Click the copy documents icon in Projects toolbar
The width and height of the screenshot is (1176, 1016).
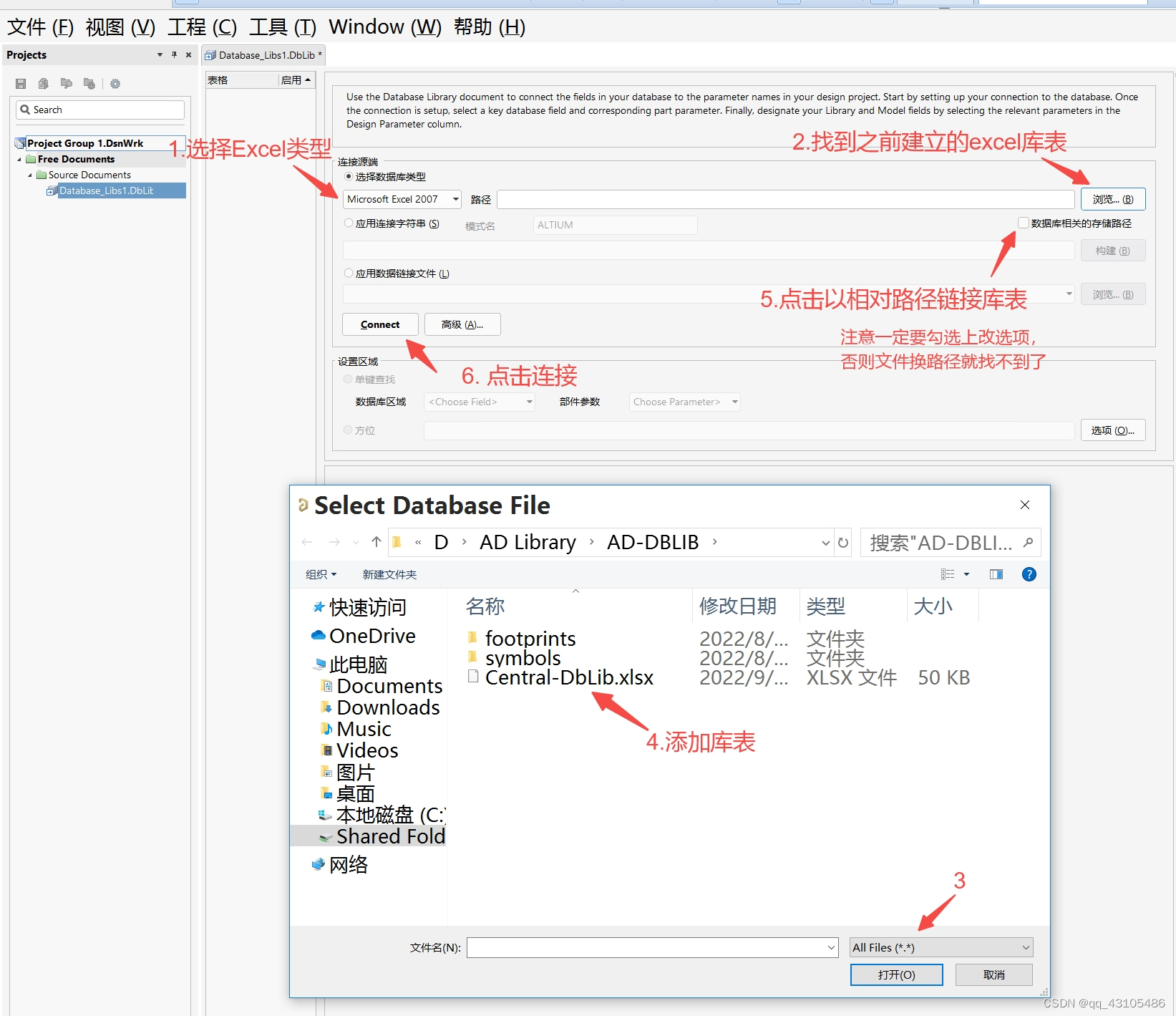(44, 84)
